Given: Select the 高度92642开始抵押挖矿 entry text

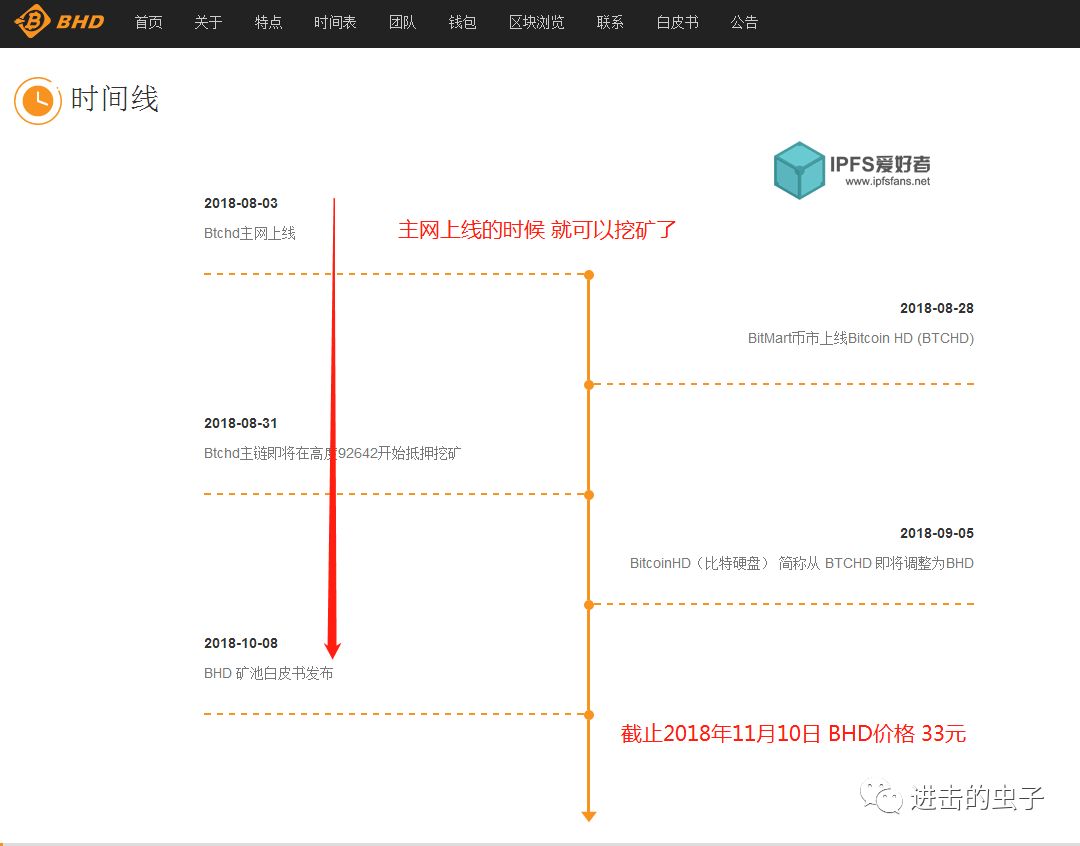Looking at the screenshot, I should point(333,453).
